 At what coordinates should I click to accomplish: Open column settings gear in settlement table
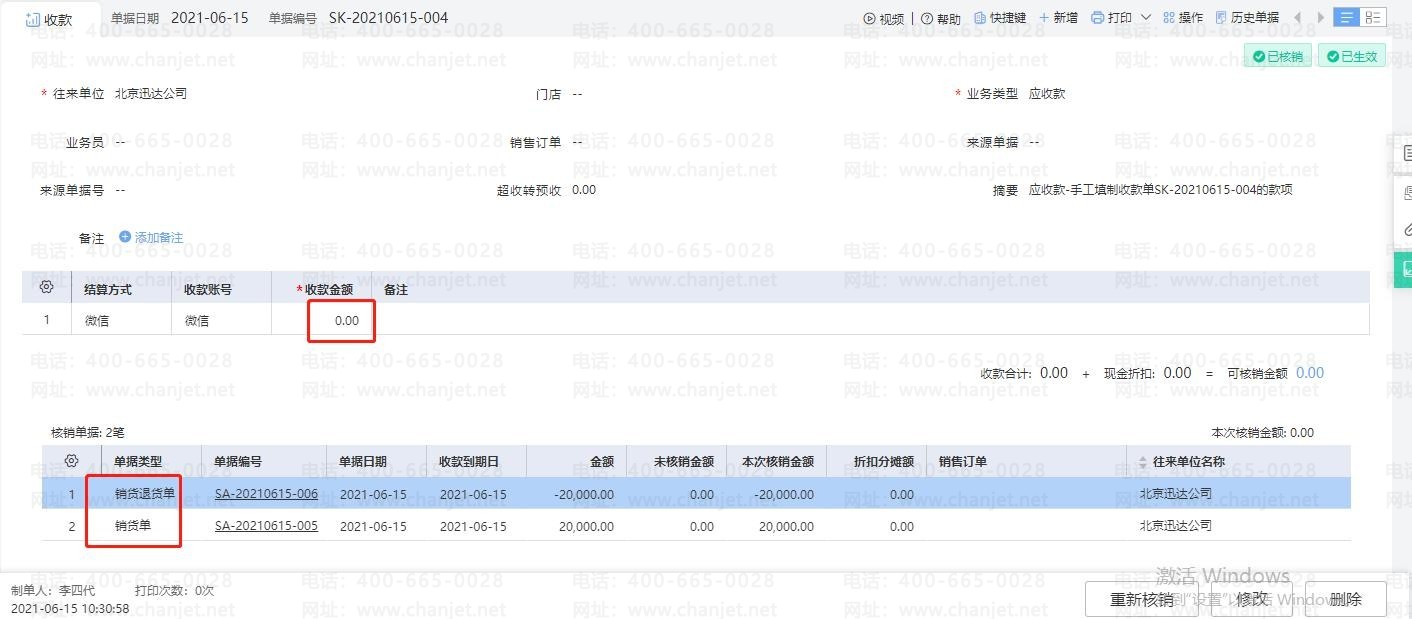(46, 288)
